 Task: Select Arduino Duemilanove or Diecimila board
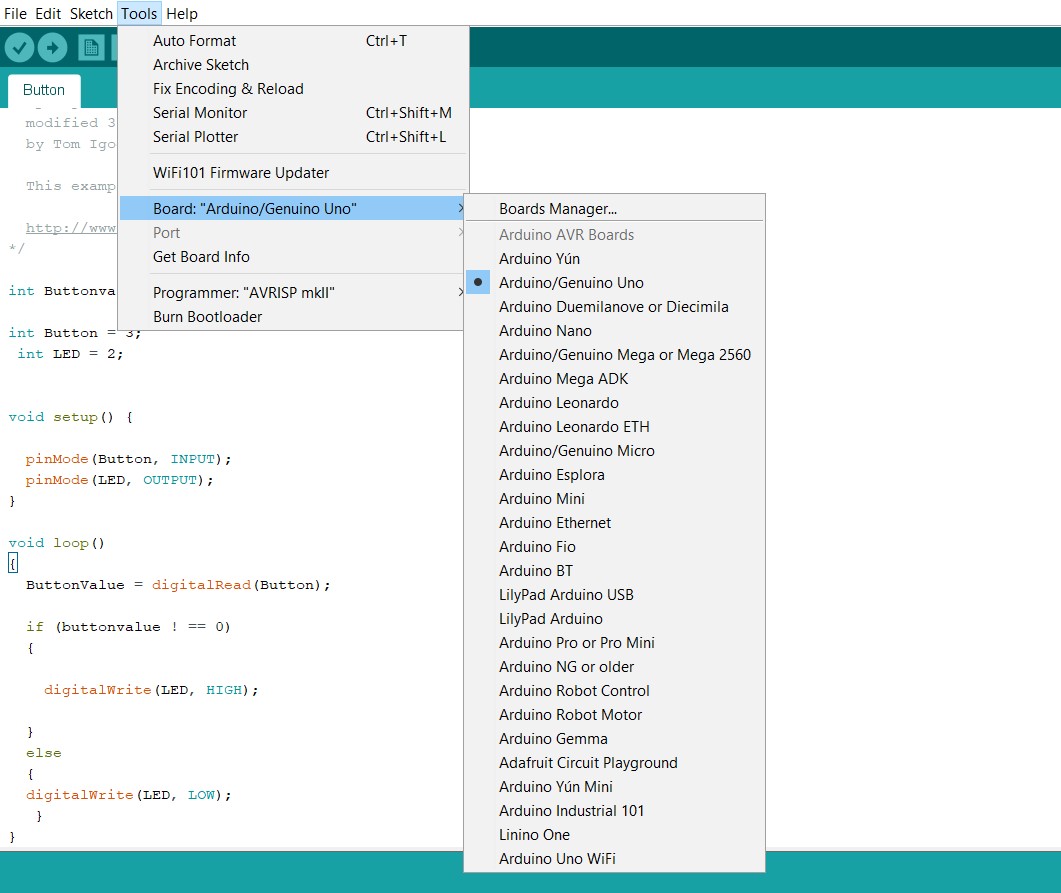(x=614, y=306)
